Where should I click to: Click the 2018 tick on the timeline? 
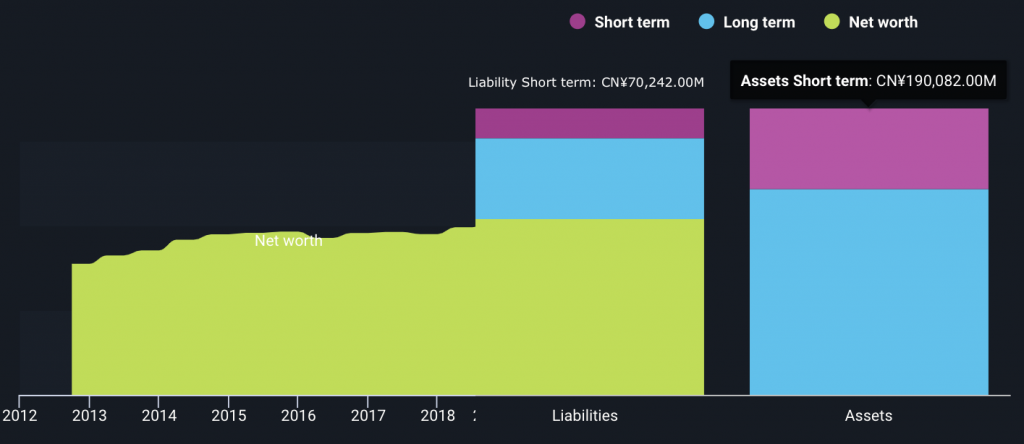click(x=437, y=416)
